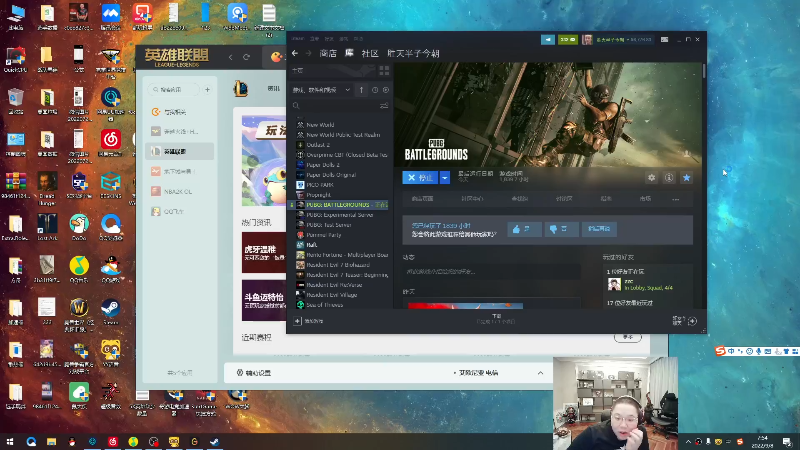
Task: Open Steam user avatar in title bar
Action: point(587,39)
